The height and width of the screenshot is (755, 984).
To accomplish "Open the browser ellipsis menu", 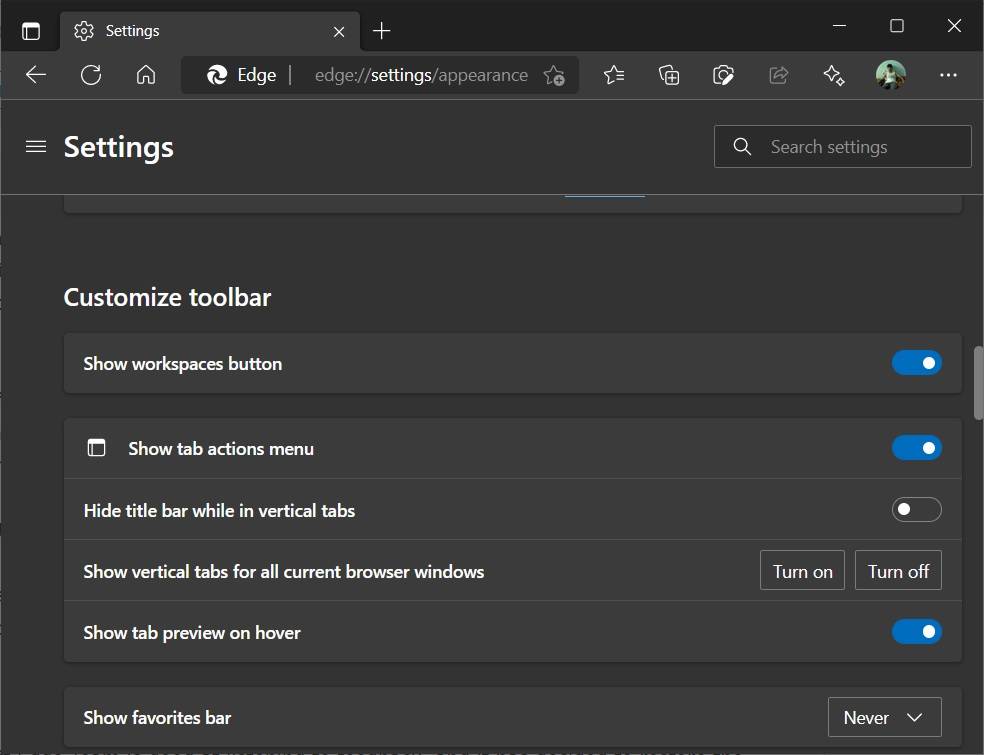I will coord(948,75).
